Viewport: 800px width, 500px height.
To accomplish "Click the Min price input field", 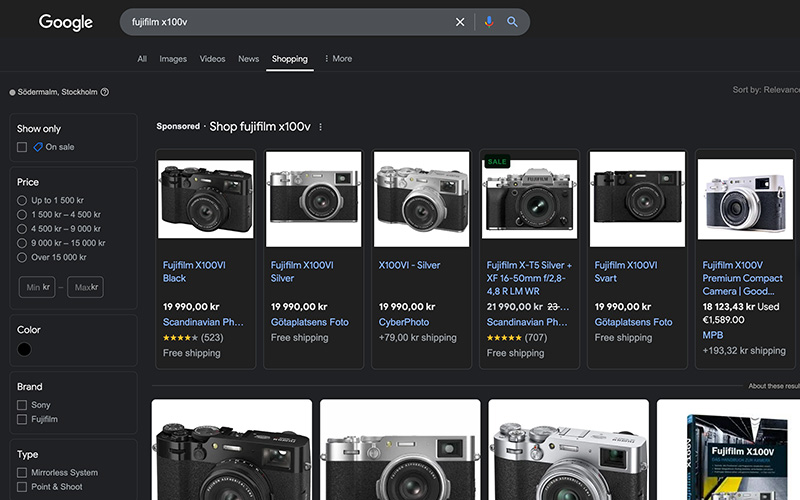I will [x=37, y=287].
